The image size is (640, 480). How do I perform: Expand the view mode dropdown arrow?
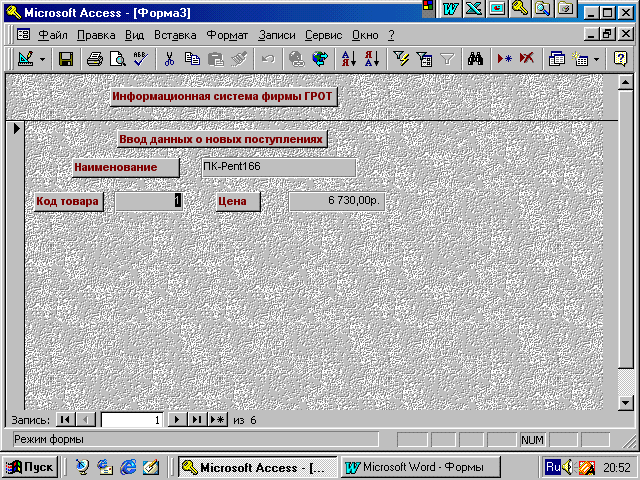pyautogui.click(x=42, y=60)
